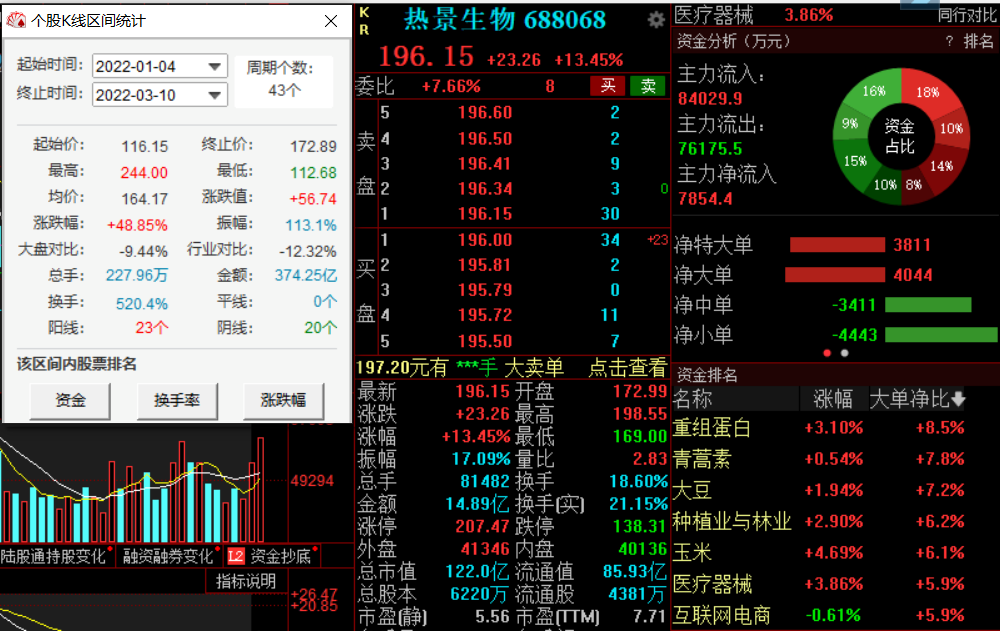Click the app logo in 个股K线区间统计 title bar
The width and height of the screenshot is (1000, 631).
click(16, 20)
